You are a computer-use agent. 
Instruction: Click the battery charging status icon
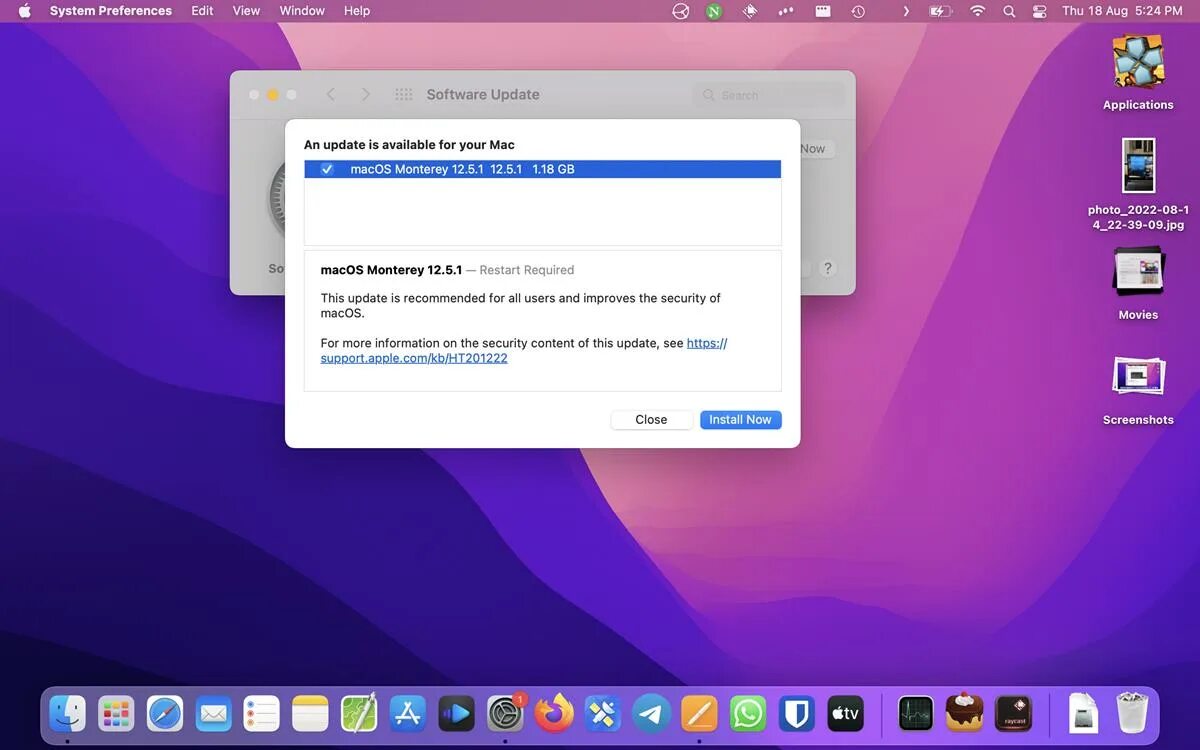click(940, 11)
